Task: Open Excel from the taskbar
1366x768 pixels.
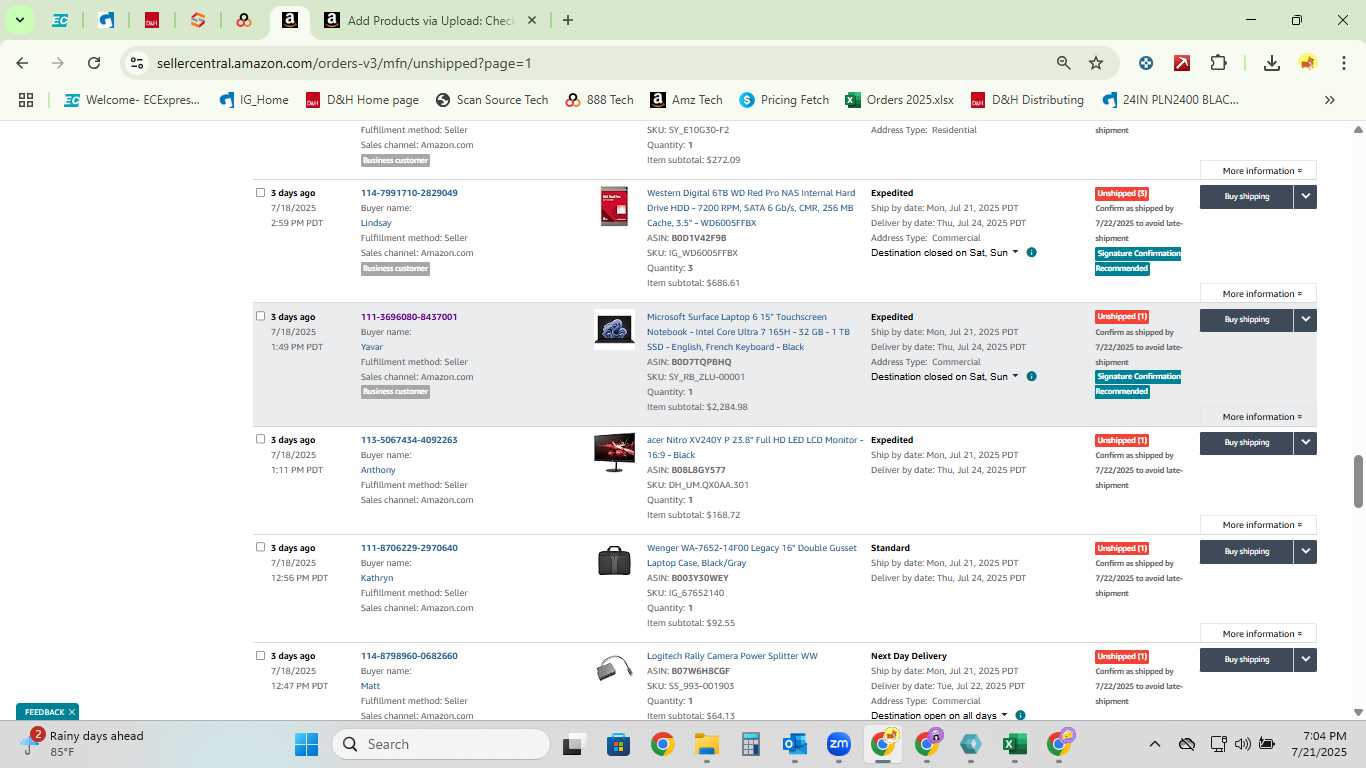Action: [1015, 744]
